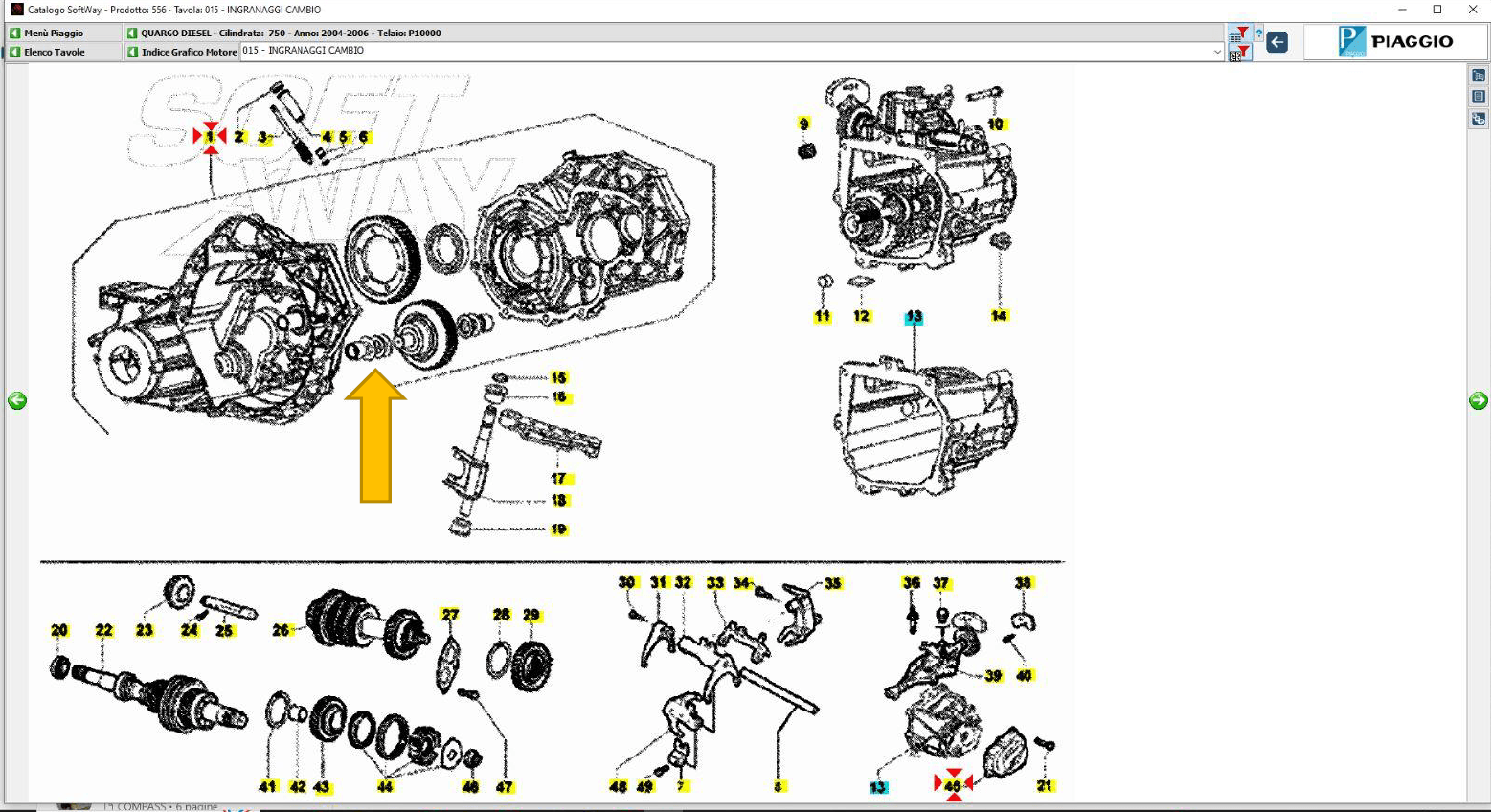Open Menù Piaggio
This screenshot has height=812, width=1491.
click(x=54, y=34)
